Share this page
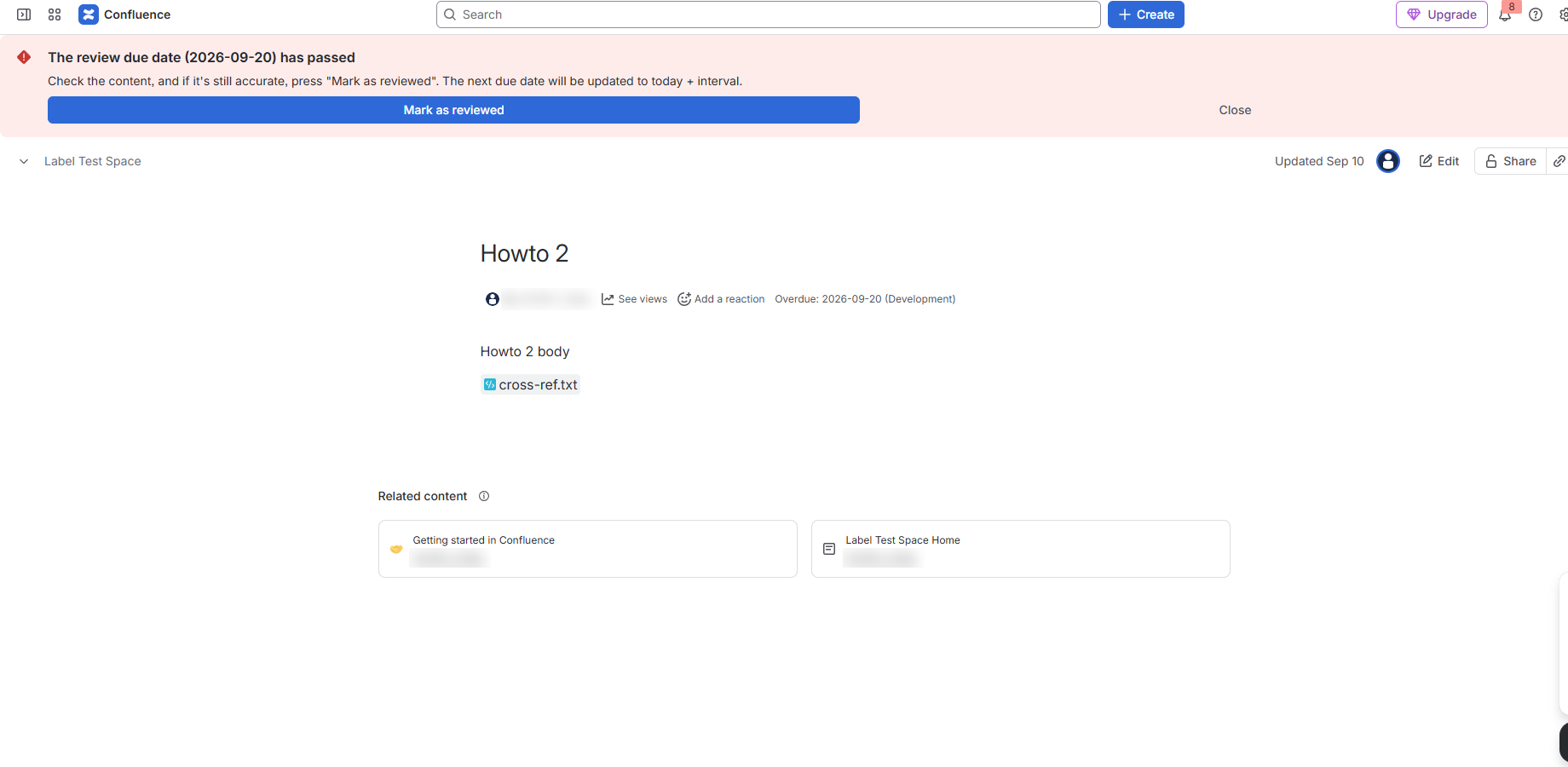 (1511, 161)
